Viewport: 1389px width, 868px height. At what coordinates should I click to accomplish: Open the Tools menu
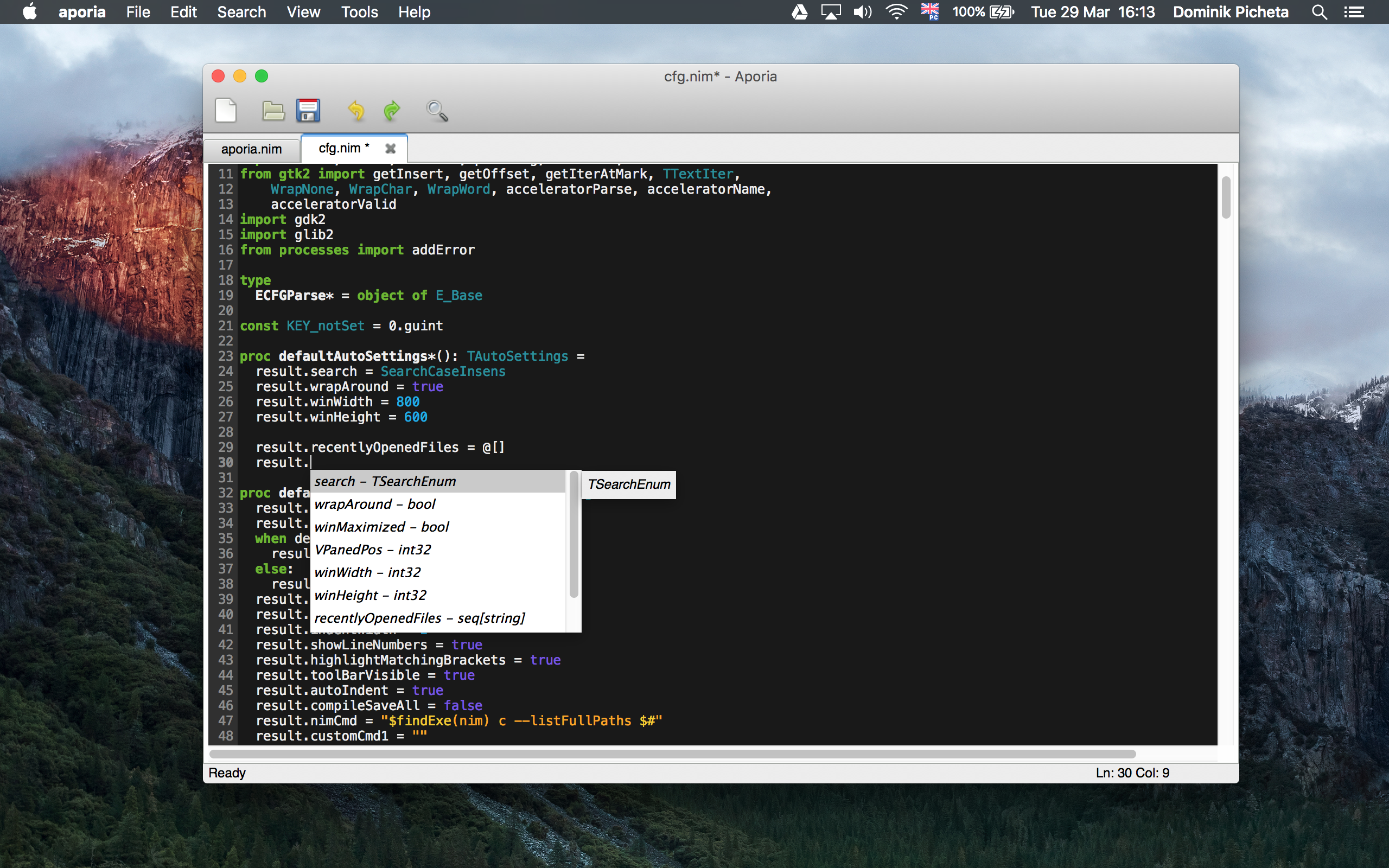coord(359,12)
